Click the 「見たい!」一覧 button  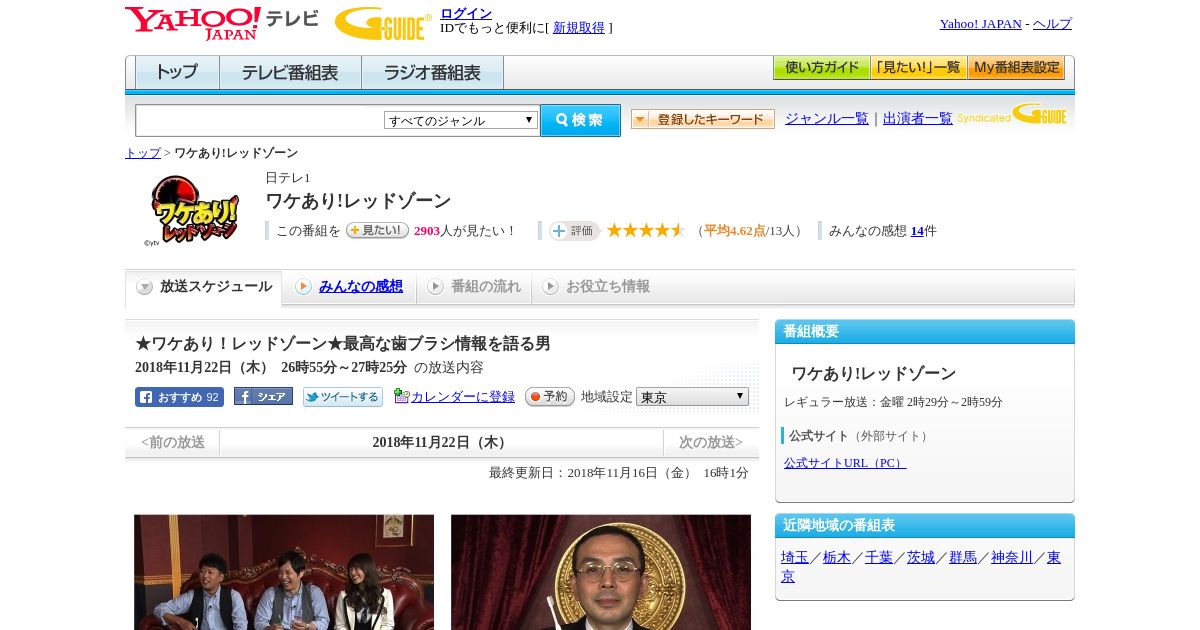coord(919,68)
